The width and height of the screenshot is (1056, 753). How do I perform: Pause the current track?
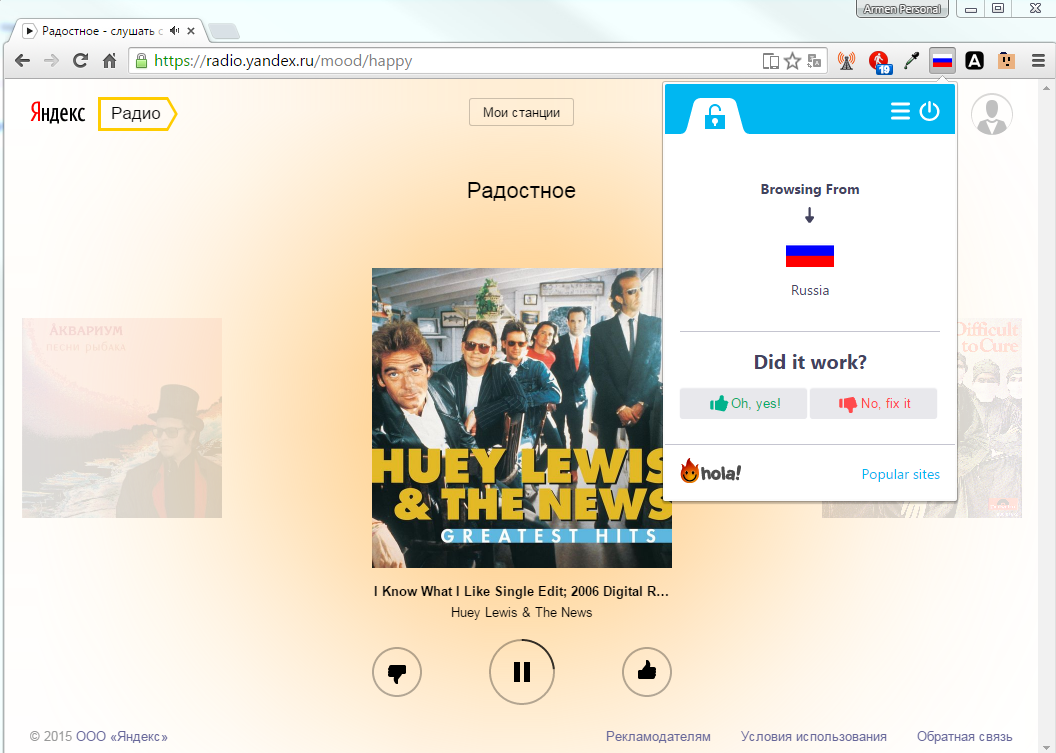pyautogui.click(x=522, y=672)
